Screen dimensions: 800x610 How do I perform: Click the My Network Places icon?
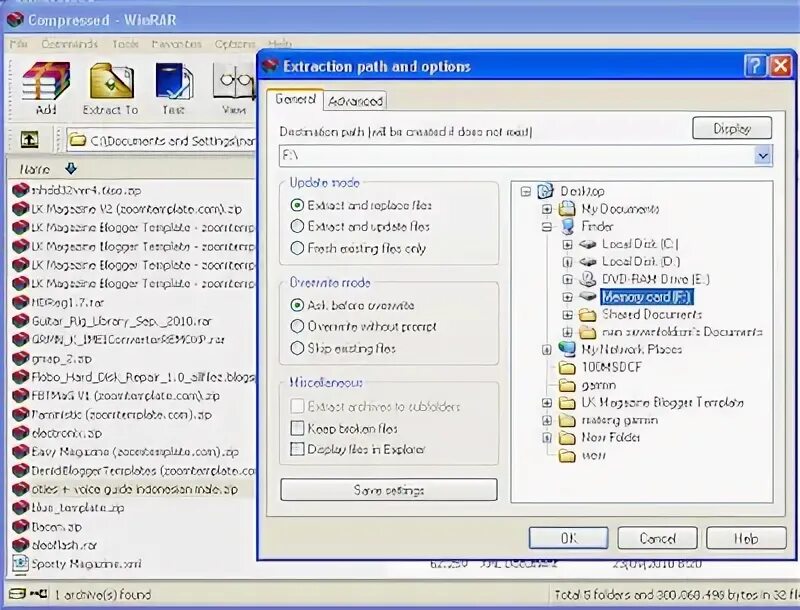point(567,349)
